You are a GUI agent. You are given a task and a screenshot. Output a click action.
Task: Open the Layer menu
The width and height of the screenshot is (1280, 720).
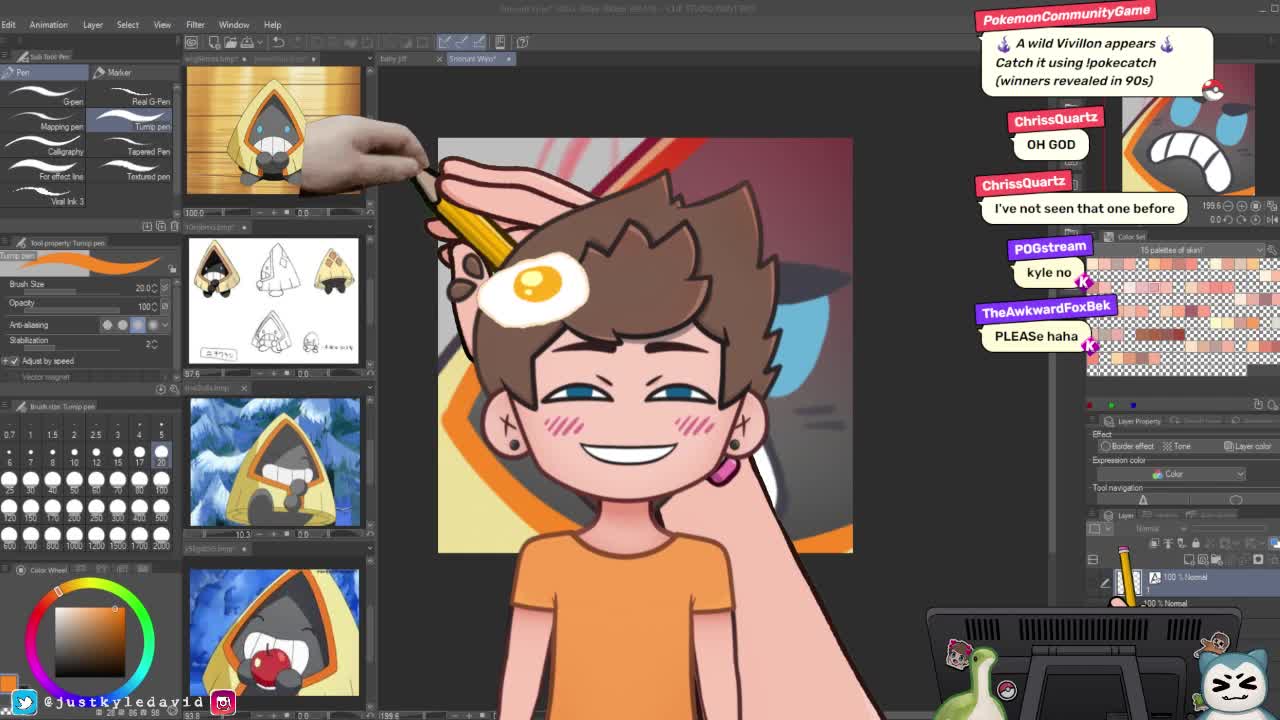(x=92, y=25)
